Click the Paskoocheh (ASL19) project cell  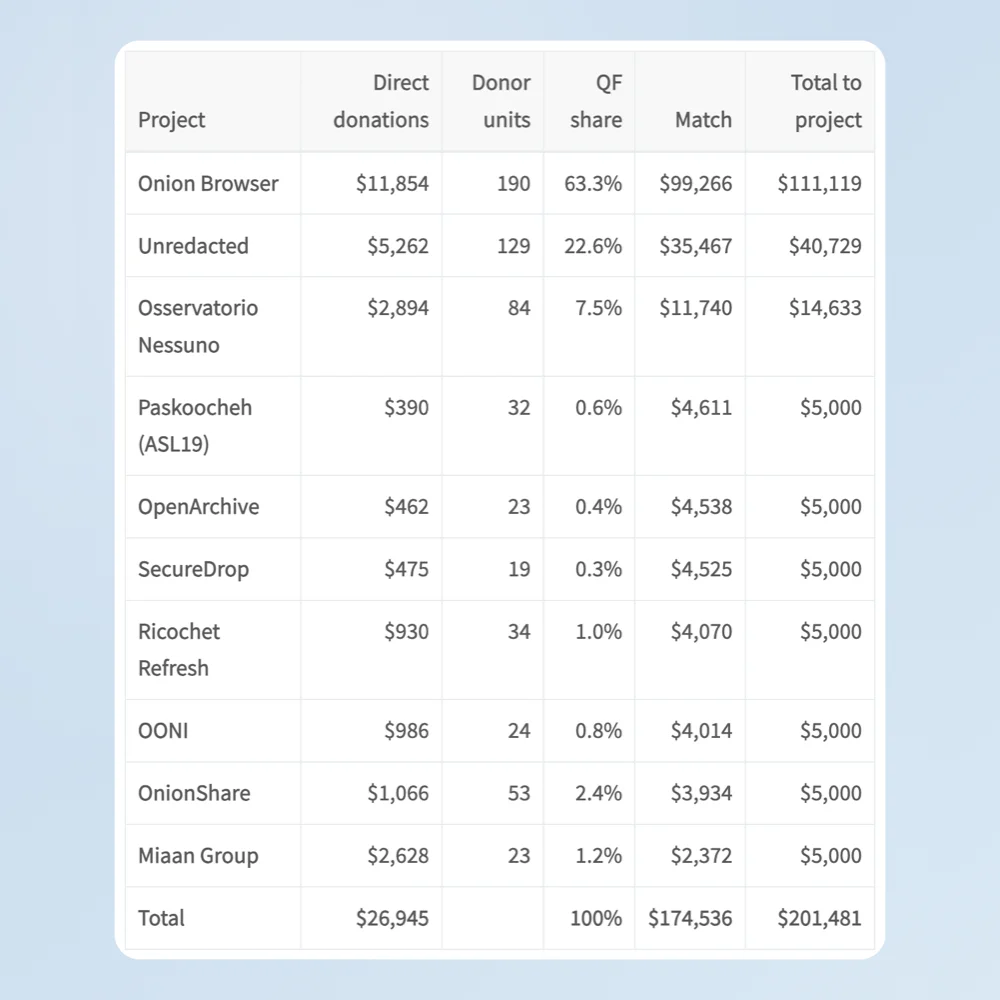[x=195, y=426]
